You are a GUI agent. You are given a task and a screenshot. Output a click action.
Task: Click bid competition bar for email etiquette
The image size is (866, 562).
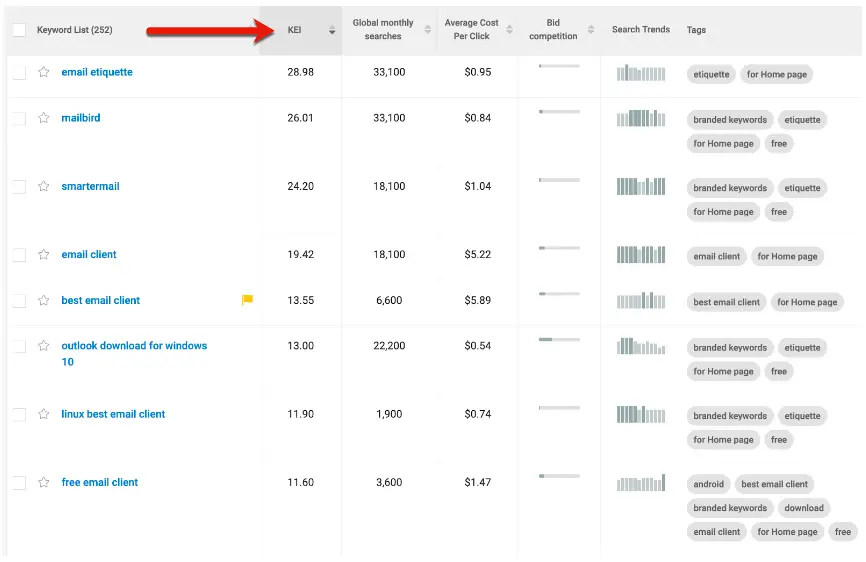pyautogui.click(x=559, y=66)
